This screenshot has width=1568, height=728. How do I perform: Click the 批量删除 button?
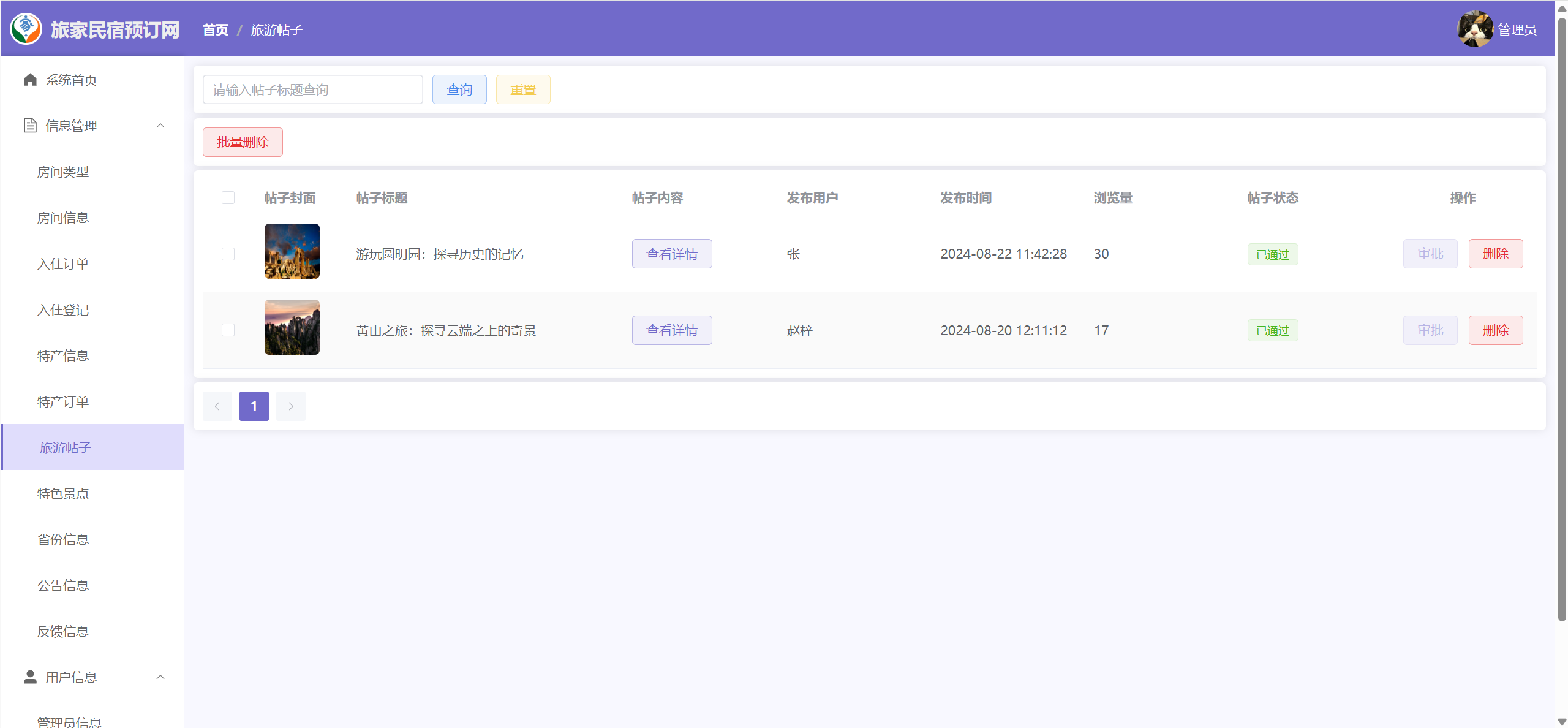pos(243,142)
